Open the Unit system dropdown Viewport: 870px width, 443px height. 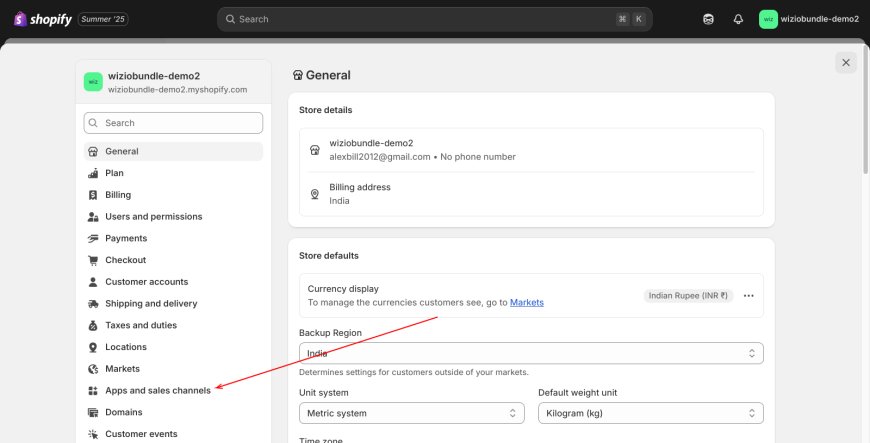(x=412, y=414)
